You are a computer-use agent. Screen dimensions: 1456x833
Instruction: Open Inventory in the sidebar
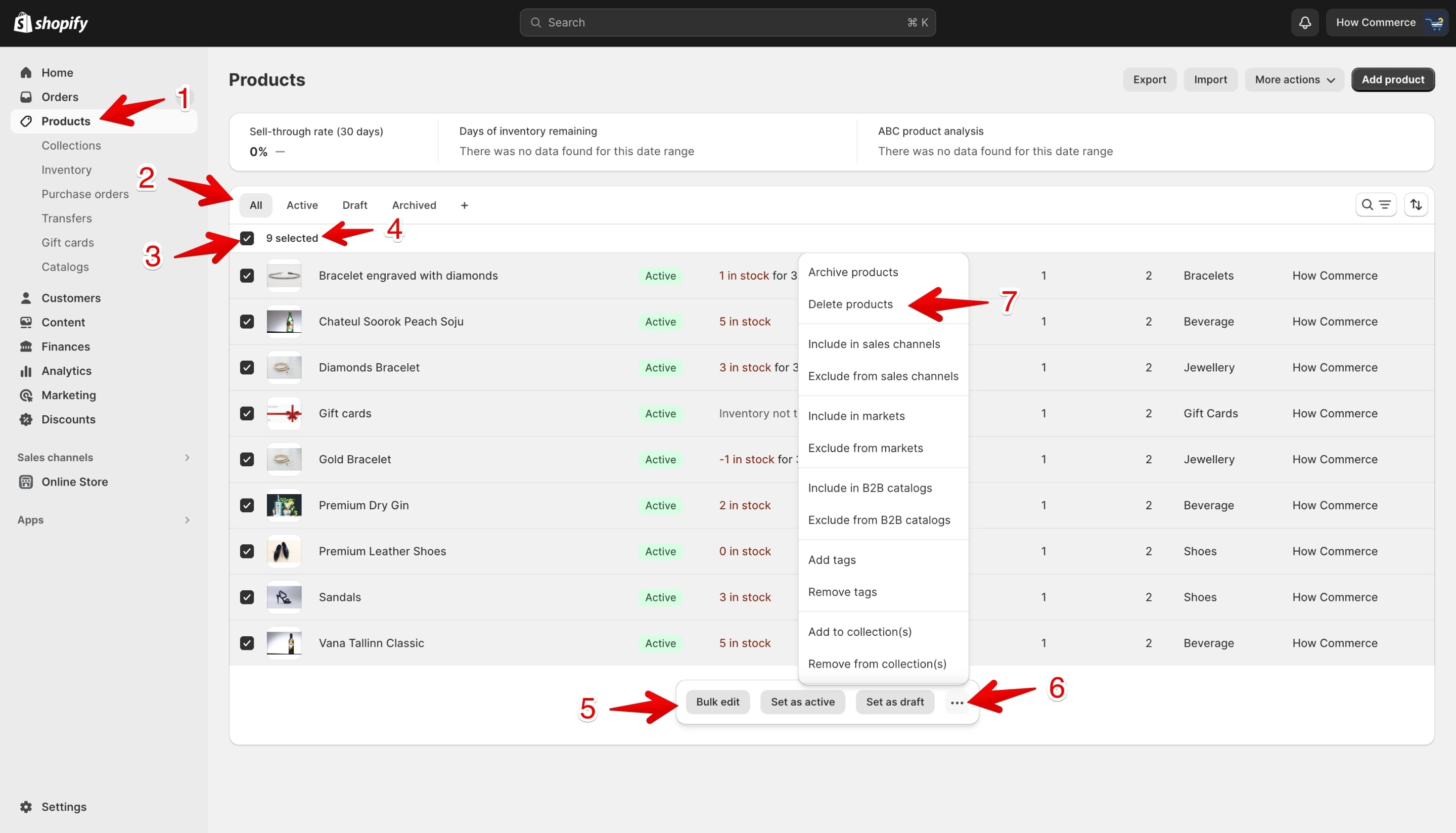pyautogui.click(x=66, y=170)
